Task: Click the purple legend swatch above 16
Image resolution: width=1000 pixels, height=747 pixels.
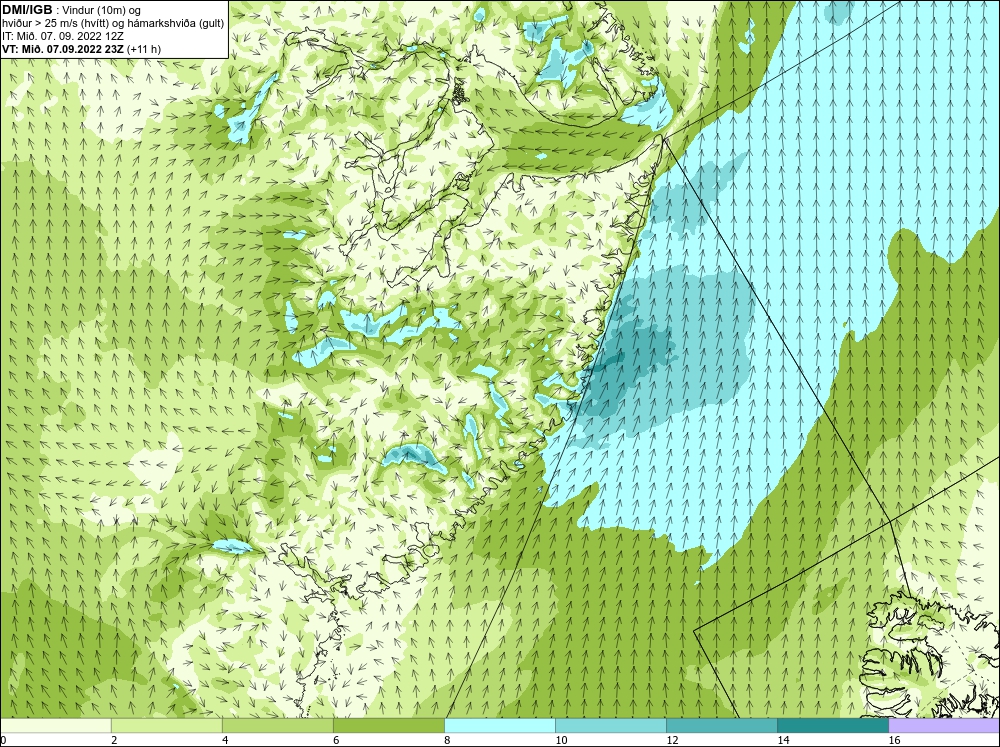Action: pyautogui.click(x=944, y=725)
